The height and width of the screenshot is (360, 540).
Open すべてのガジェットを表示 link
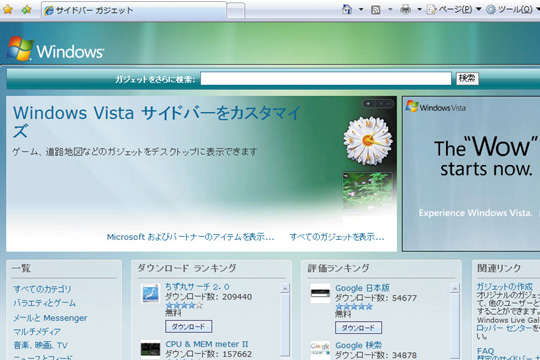[337, 237]
